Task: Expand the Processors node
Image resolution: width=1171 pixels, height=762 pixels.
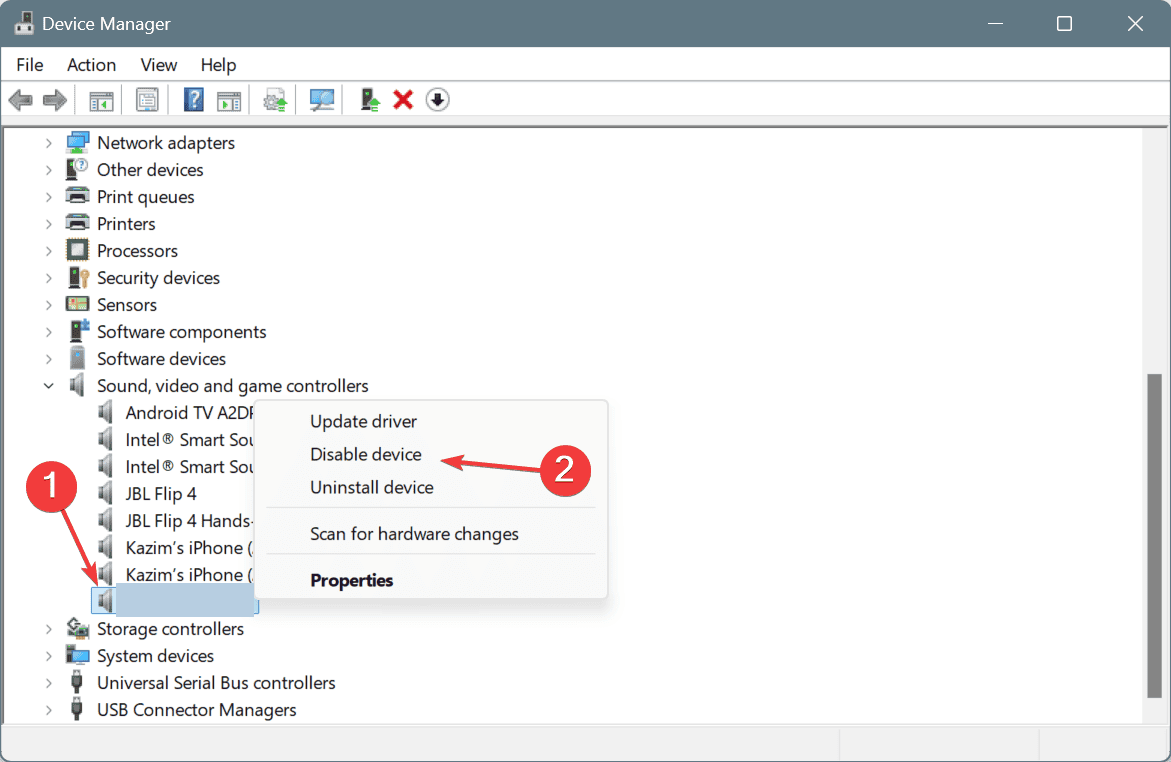Action: coord(49,250)
